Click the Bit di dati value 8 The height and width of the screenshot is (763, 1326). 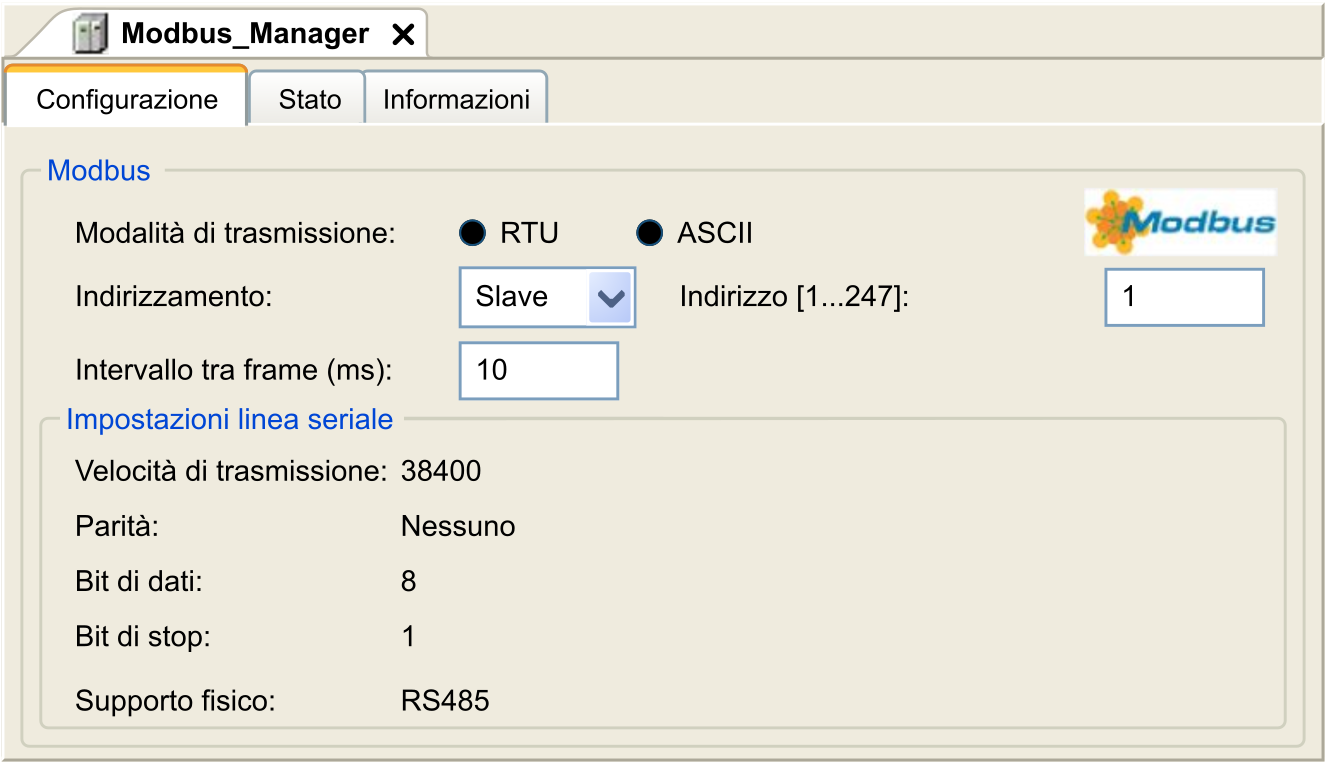point(409,581)
